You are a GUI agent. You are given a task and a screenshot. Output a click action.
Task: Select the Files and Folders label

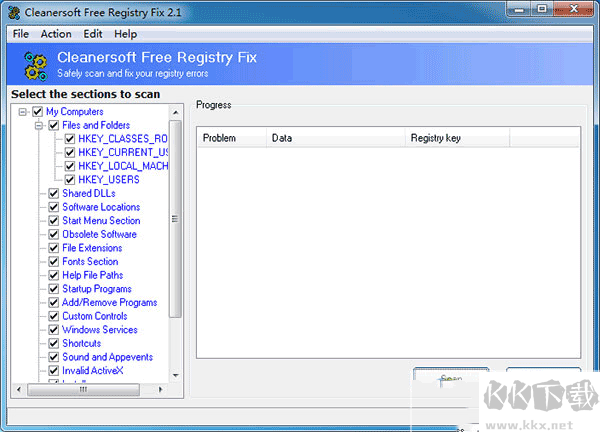click(96, 125)
